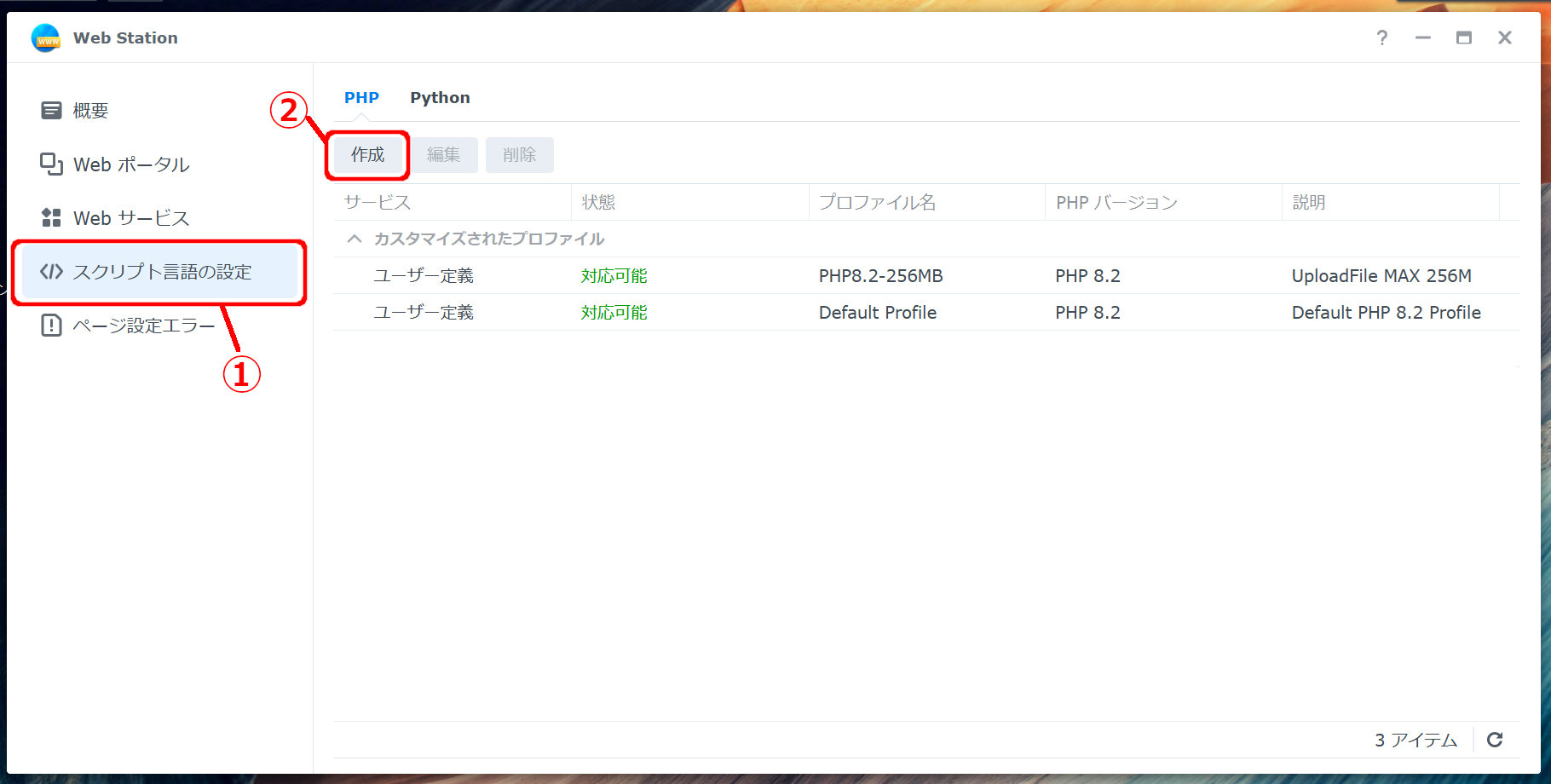
Task: Open Web サービス grid icon
Action: click(51, 218)
